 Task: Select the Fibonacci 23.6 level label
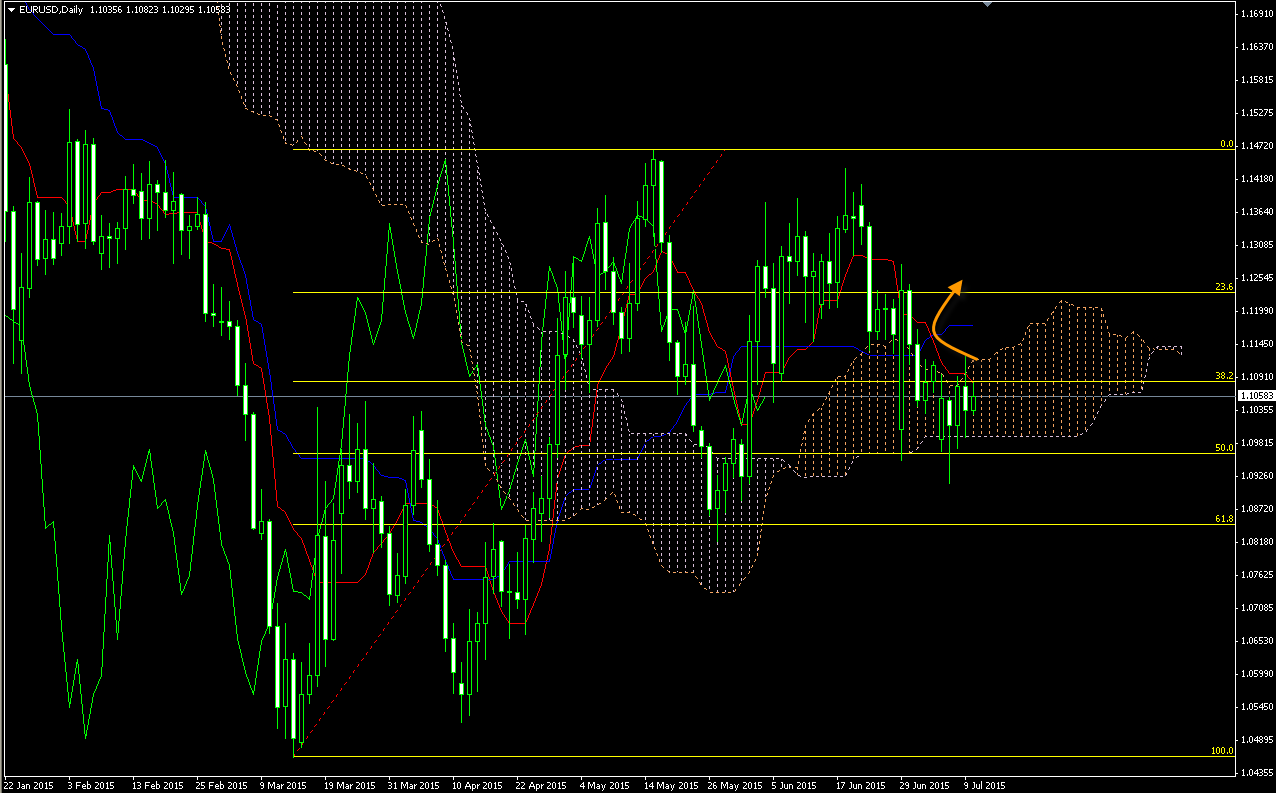click(1225, 287)
